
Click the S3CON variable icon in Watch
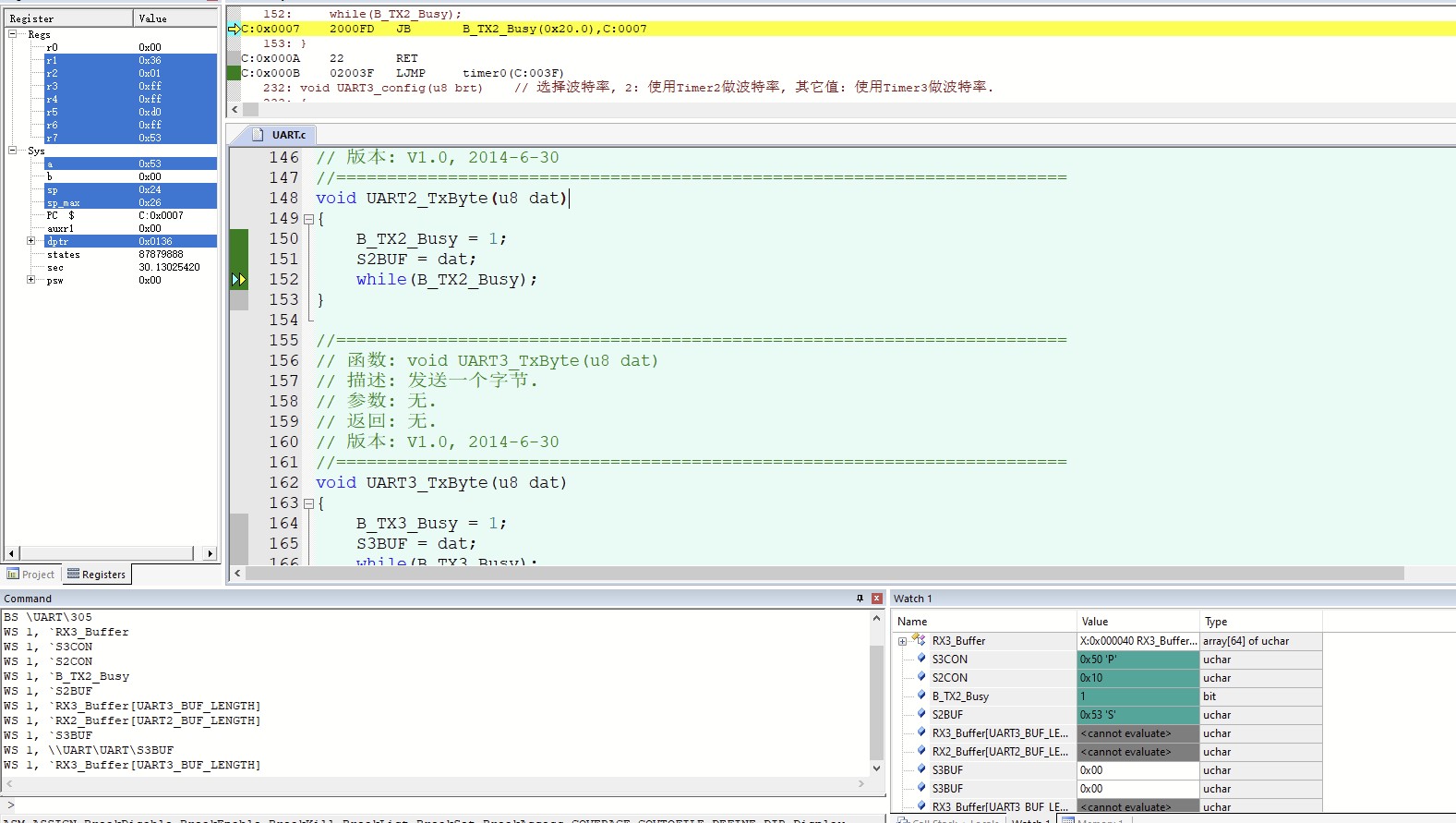(x=921, y=659)
